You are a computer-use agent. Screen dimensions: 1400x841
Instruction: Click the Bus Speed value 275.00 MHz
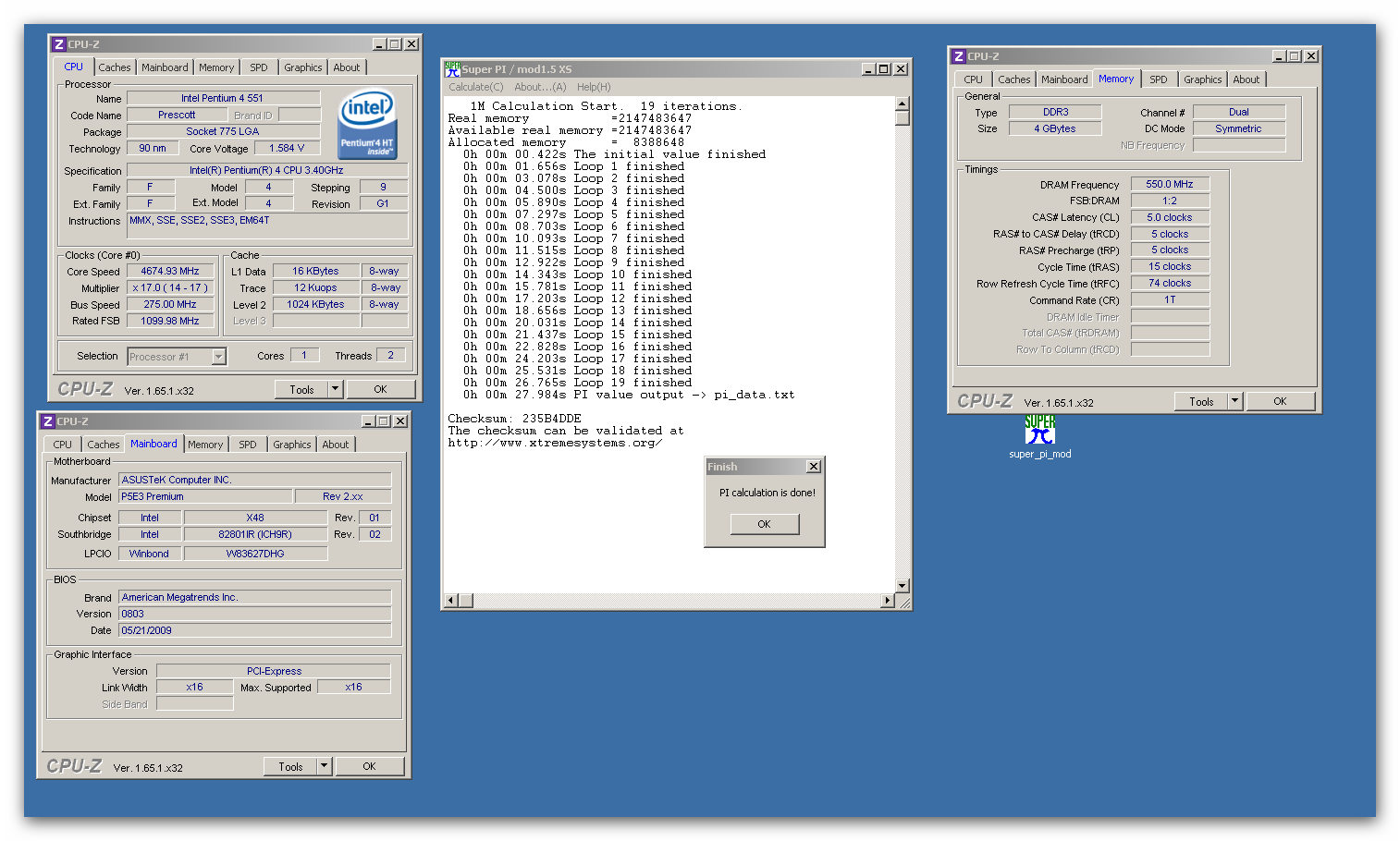170,304
